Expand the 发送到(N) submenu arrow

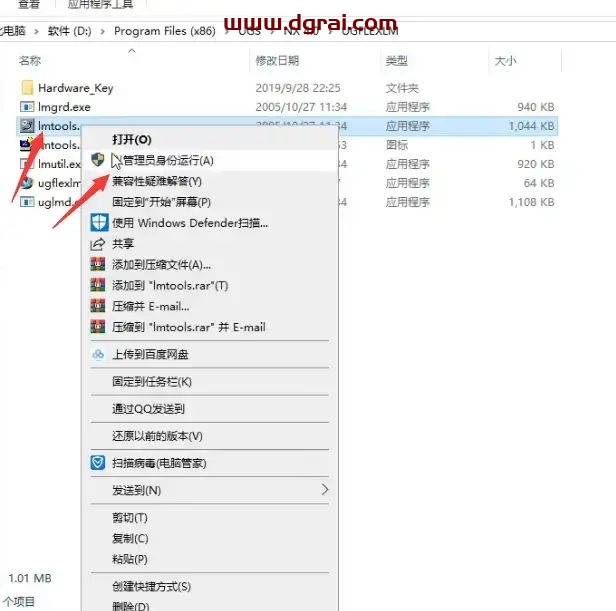click(324, 490)
